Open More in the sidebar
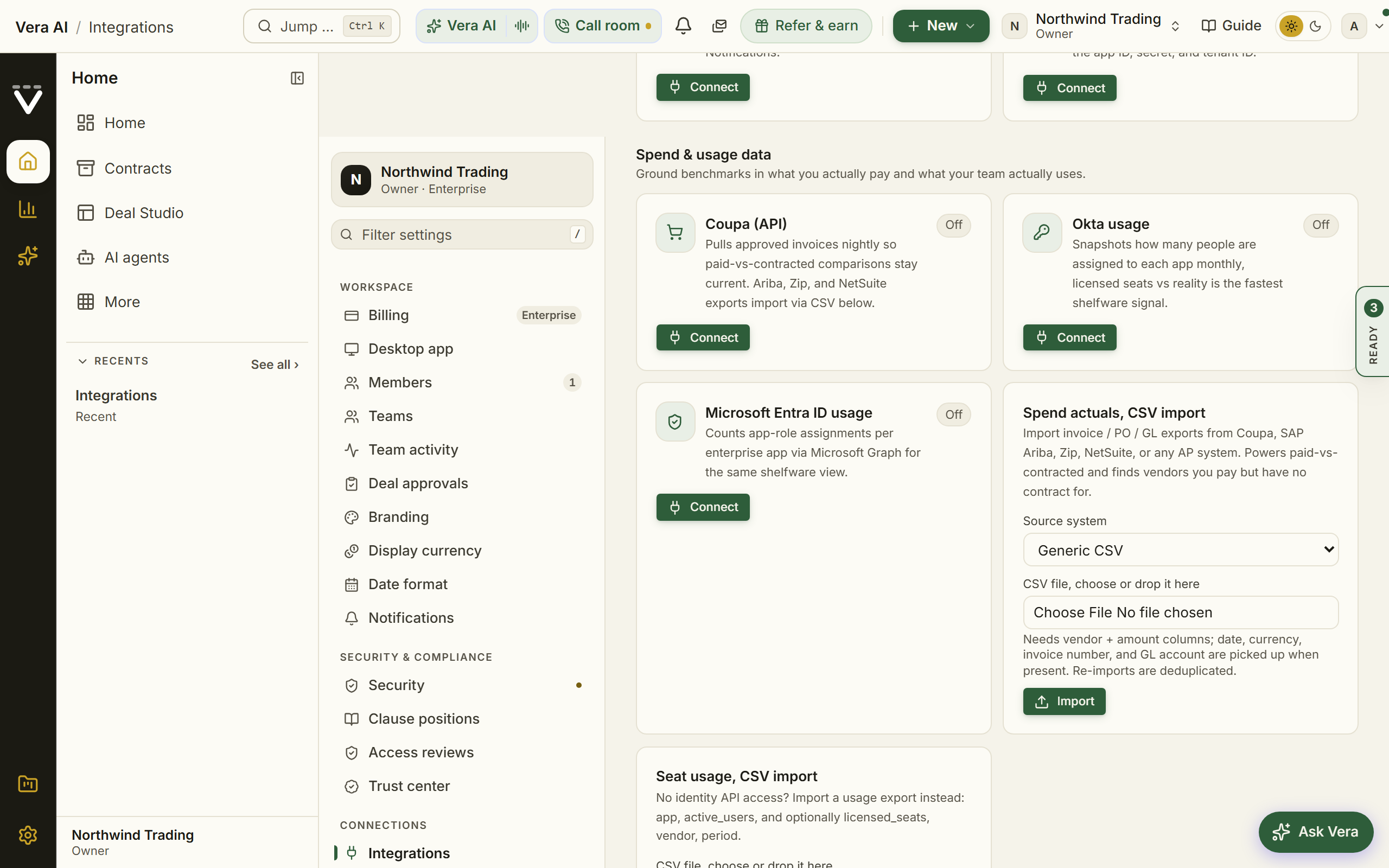Image resolution: width=1389 pixels, height=868 pixels. (x=187, y=302)
